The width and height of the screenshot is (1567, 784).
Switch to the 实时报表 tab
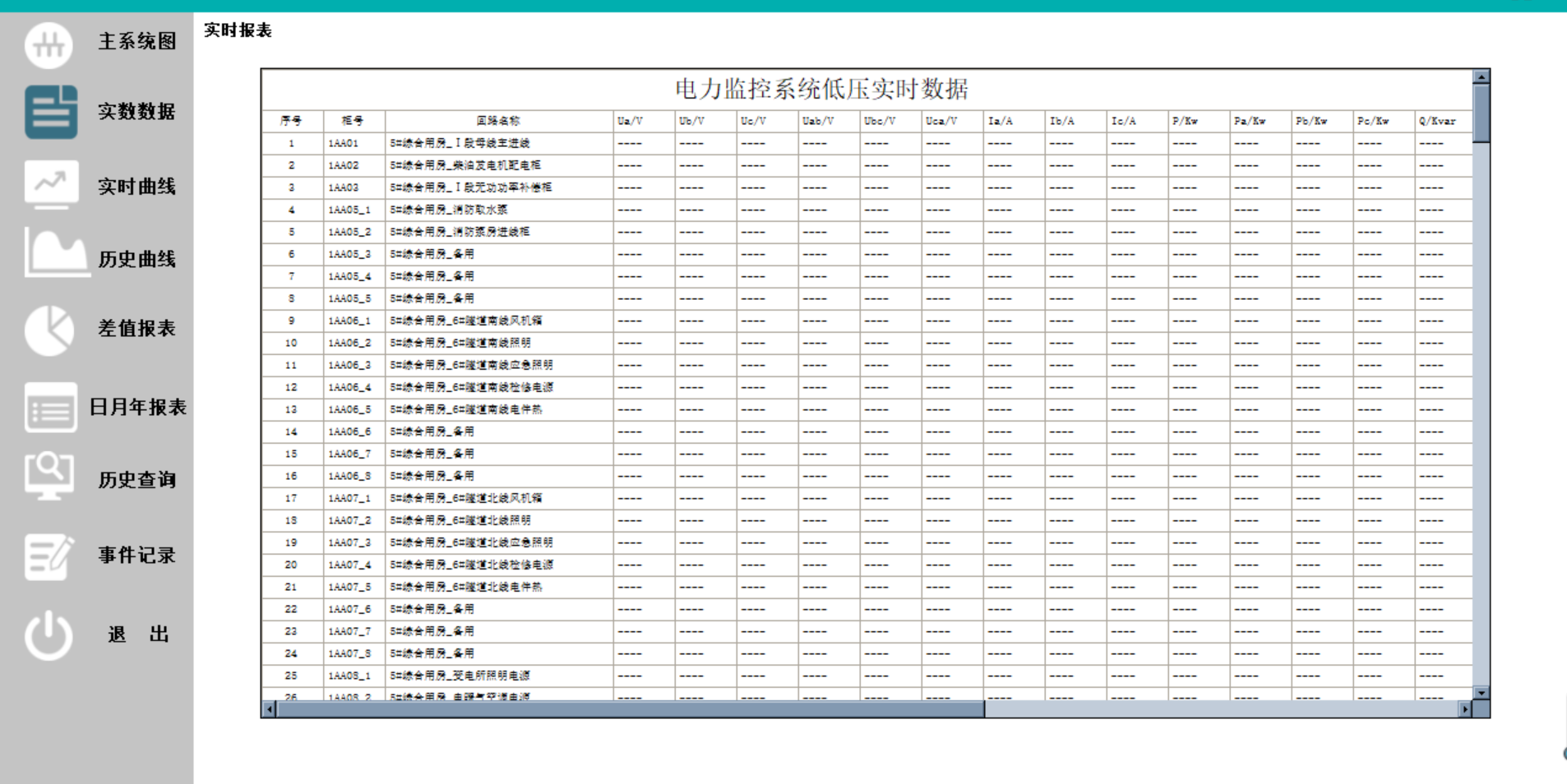point(238,30)
